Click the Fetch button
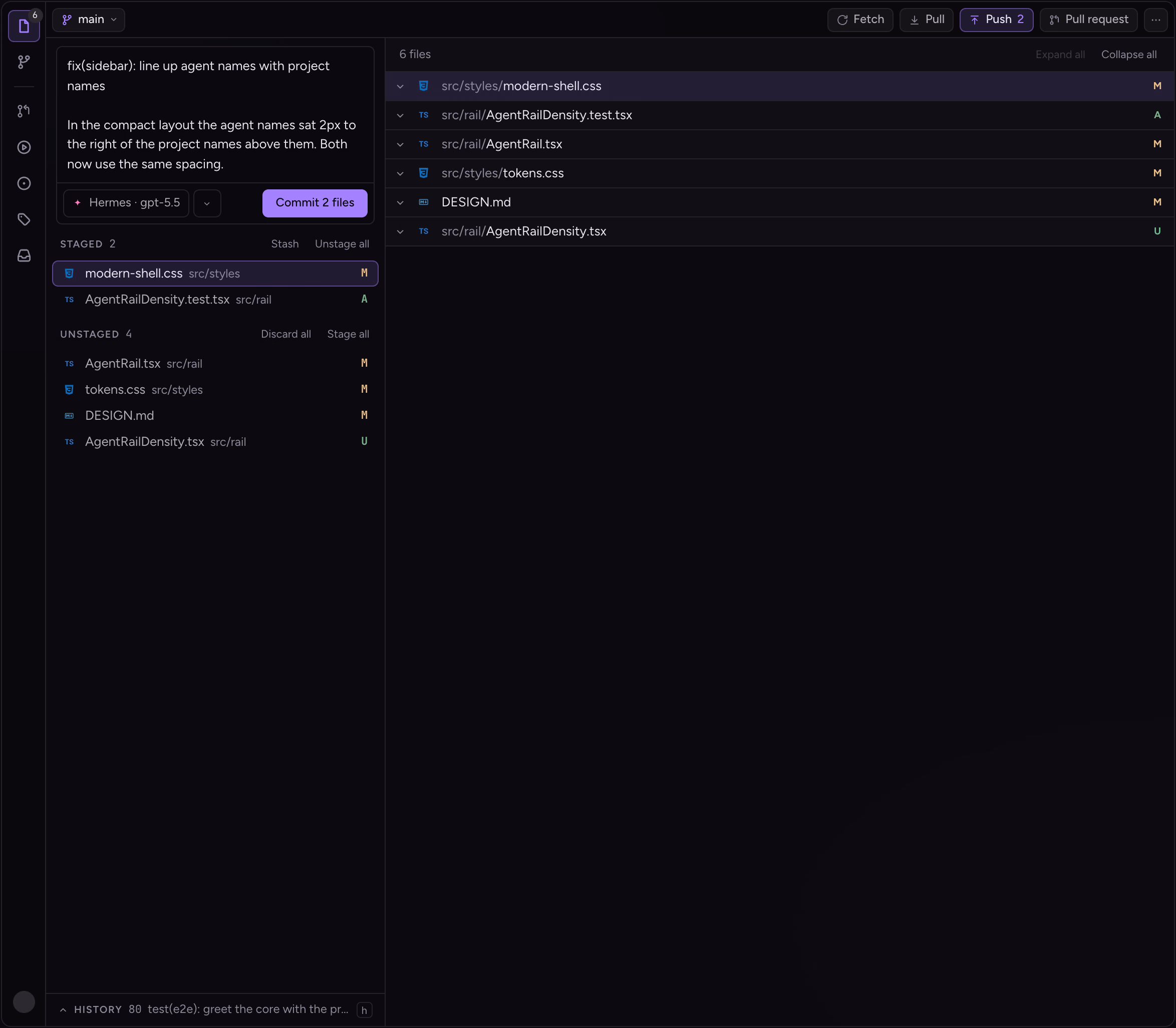 (860, 20)
